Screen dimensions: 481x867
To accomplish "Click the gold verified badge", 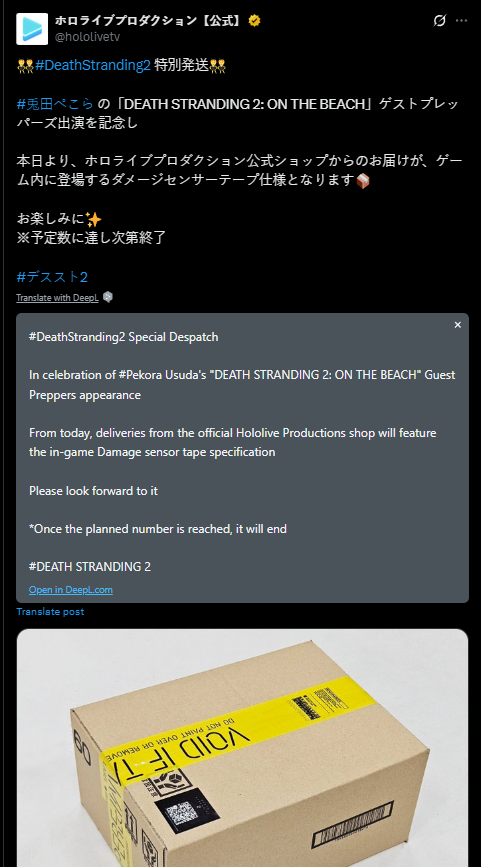I will (254, 21).
